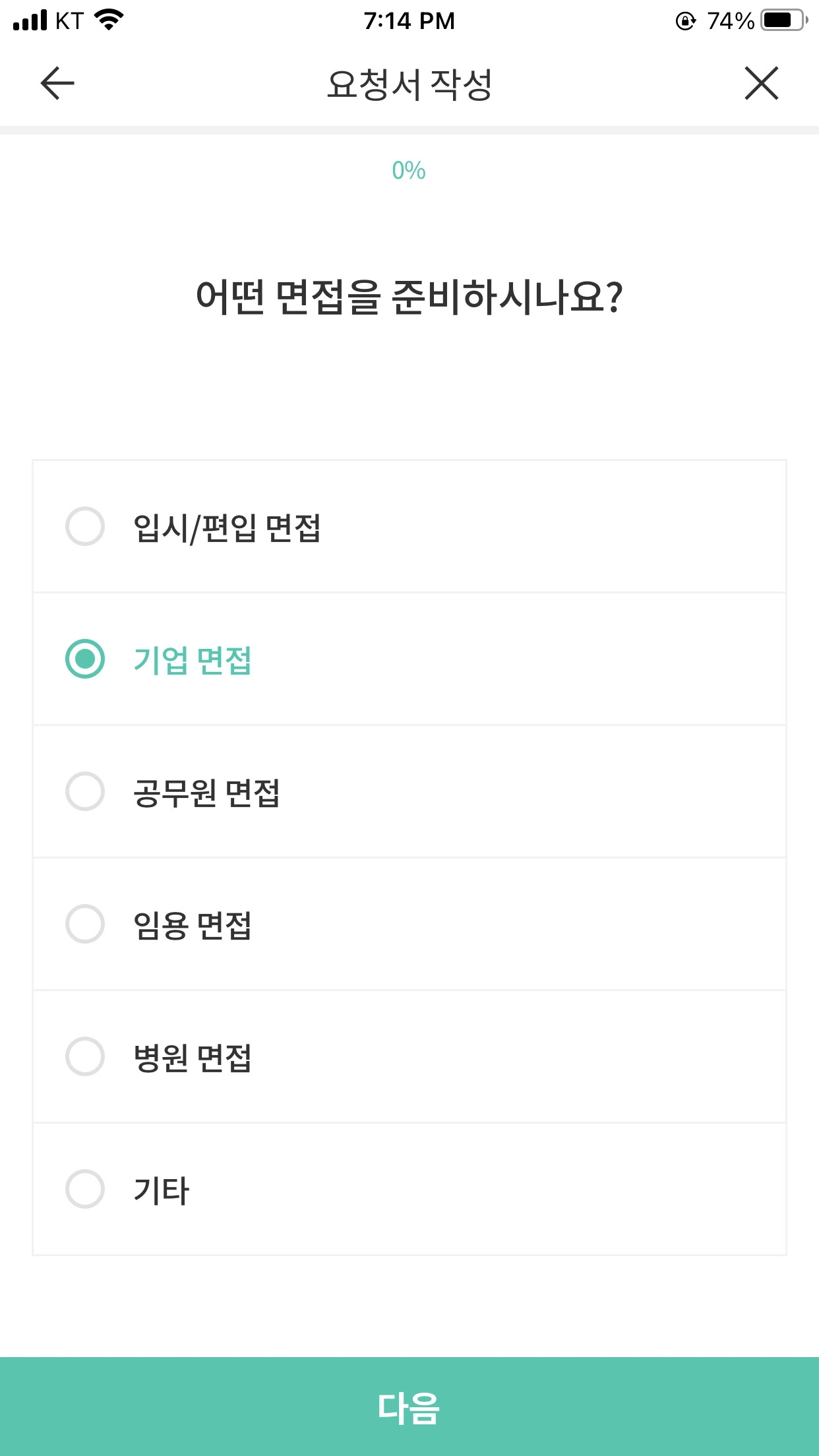Tap the 병원 면접 option text
The image size is (819, 1456).
pos(192,1058)
